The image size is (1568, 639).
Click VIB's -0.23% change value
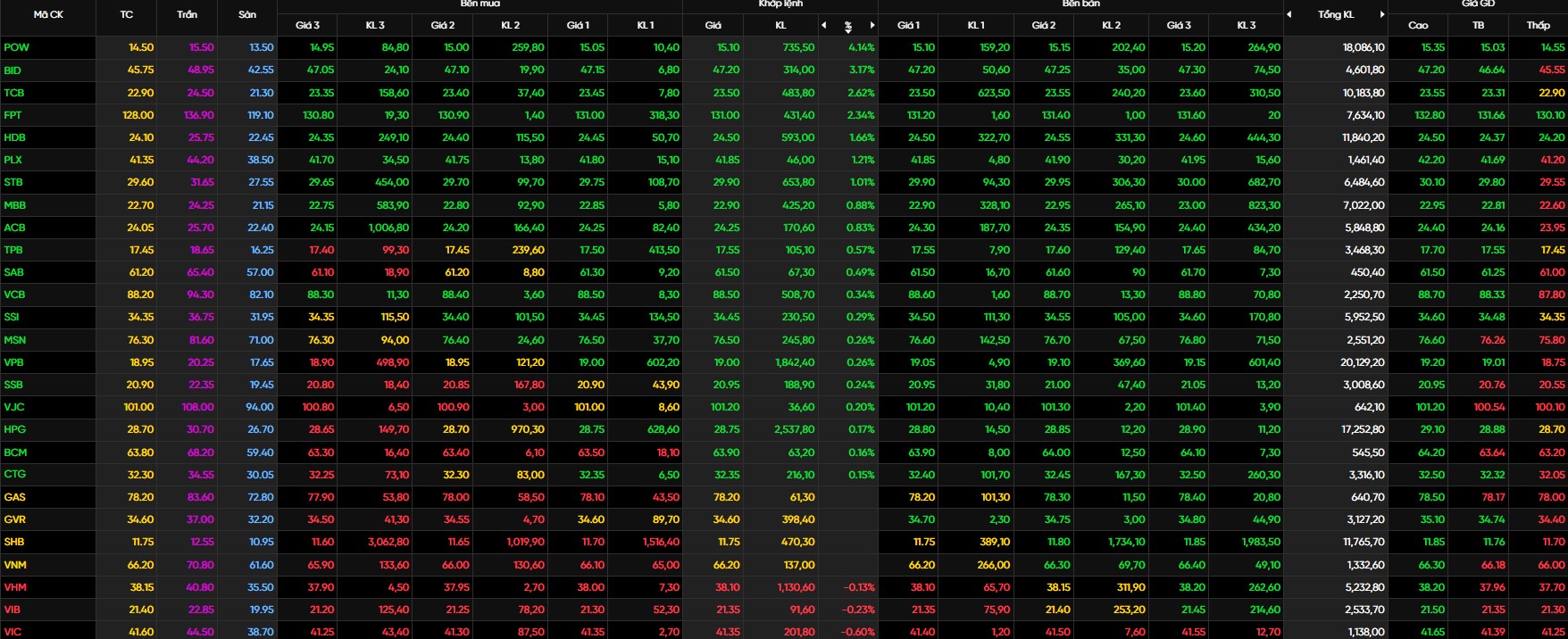pyautogui.click(x=859, y=610)
